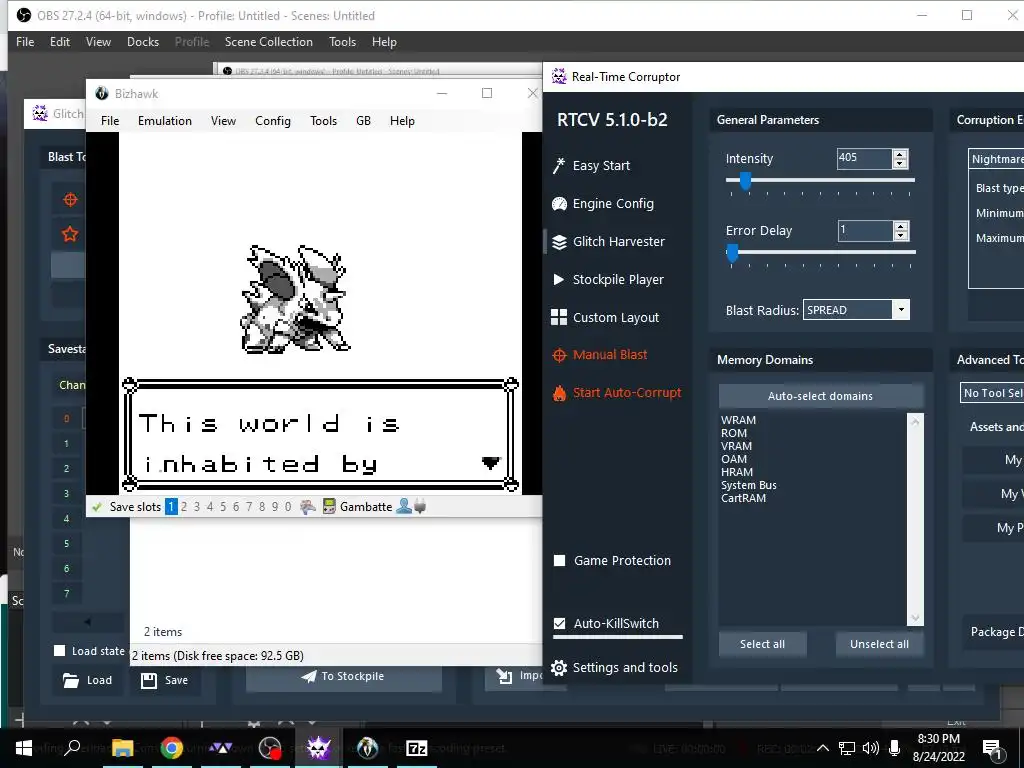Image resolution: width=1024 pixels, height=768 pixels.
Task: Click the Load folder icon in Glitch Harvester
Action: [71, 680]
